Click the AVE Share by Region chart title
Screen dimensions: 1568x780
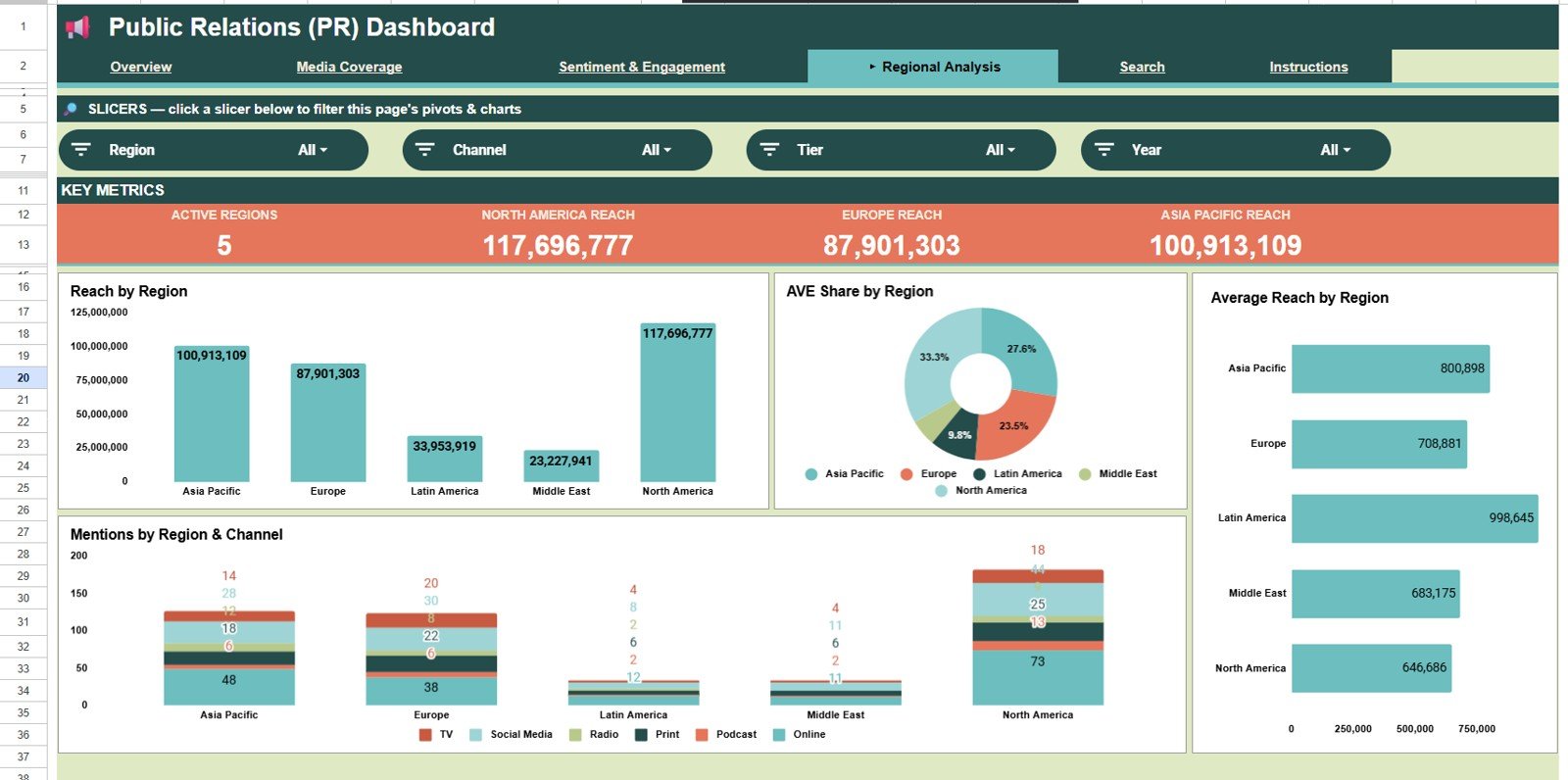click(859, 291)
